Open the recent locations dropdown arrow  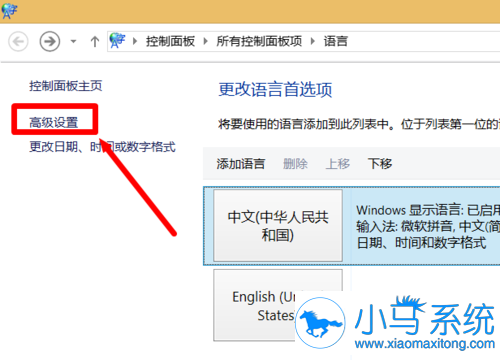coord(73,42)
